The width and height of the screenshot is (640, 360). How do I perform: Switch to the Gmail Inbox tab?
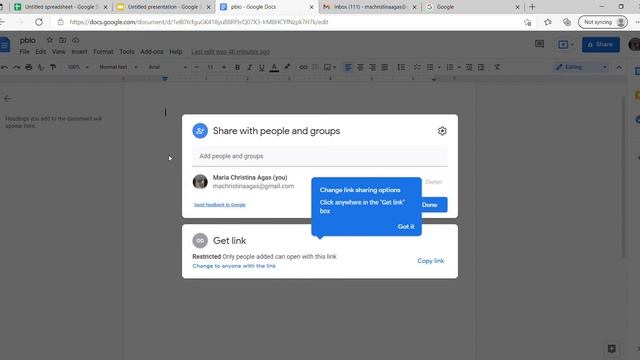(x=369, y=7)
